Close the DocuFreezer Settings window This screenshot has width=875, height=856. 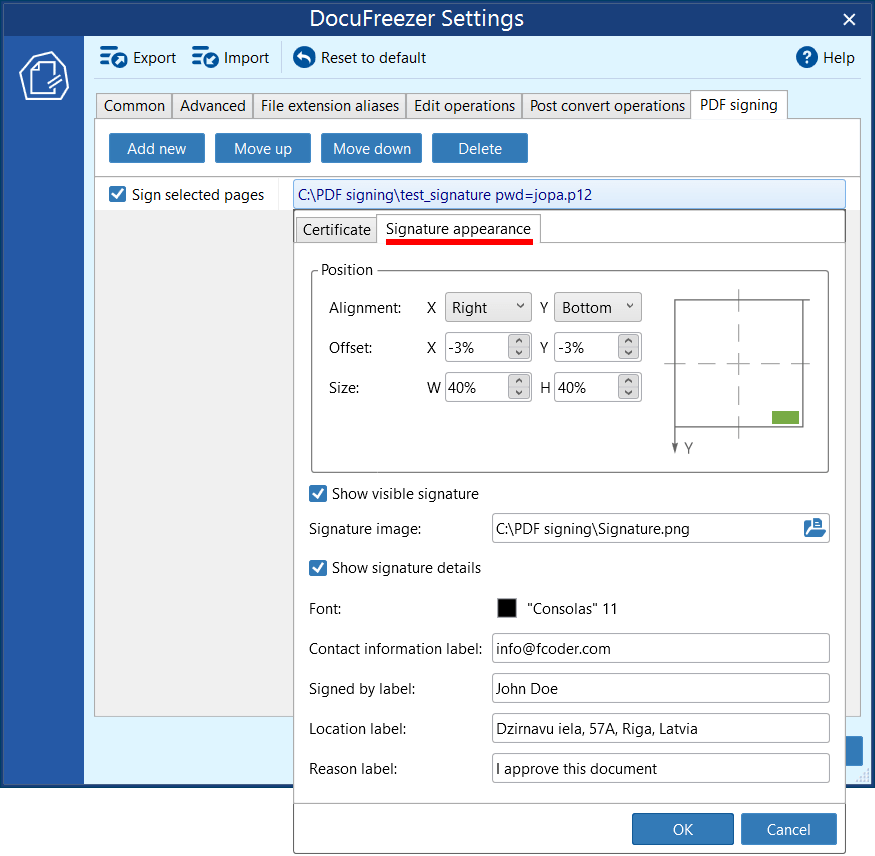pos(849,20)
